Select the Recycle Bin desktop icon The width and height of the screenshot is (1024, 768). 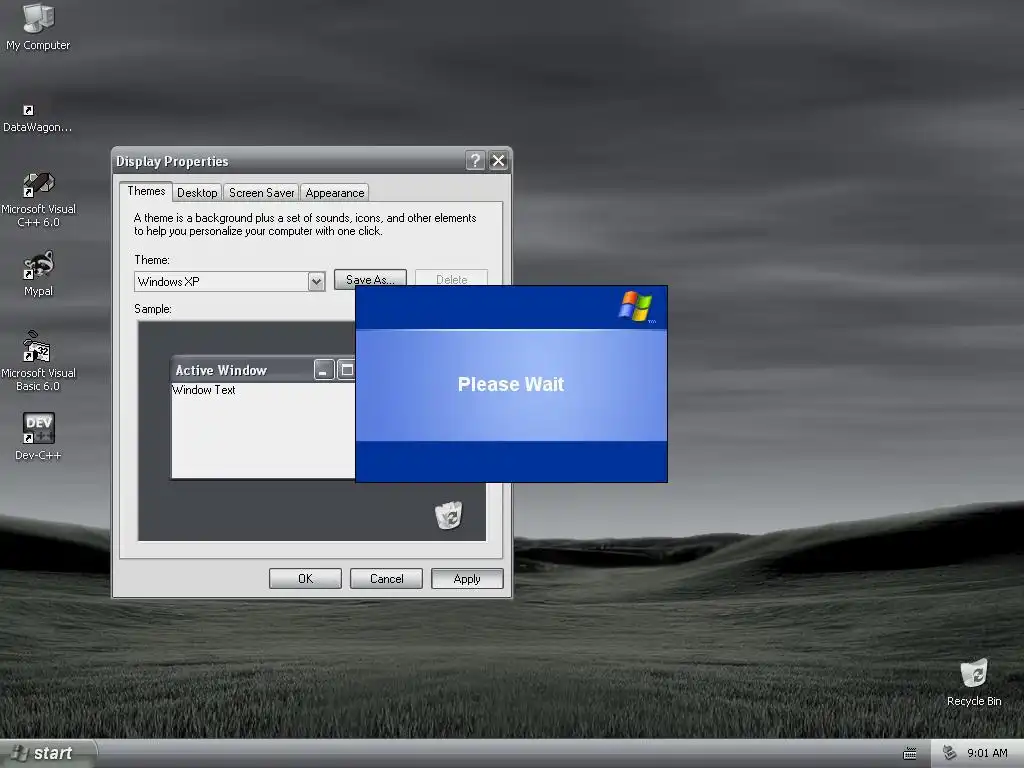[x=974, y=682]
